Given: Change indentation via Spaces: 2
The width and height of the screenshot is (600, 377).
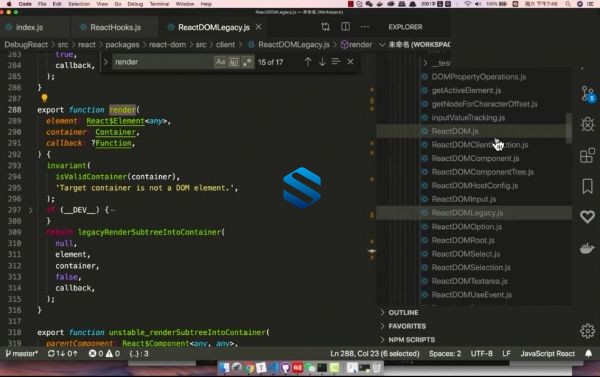Looking at the screenshot, I should pos(445,354).
